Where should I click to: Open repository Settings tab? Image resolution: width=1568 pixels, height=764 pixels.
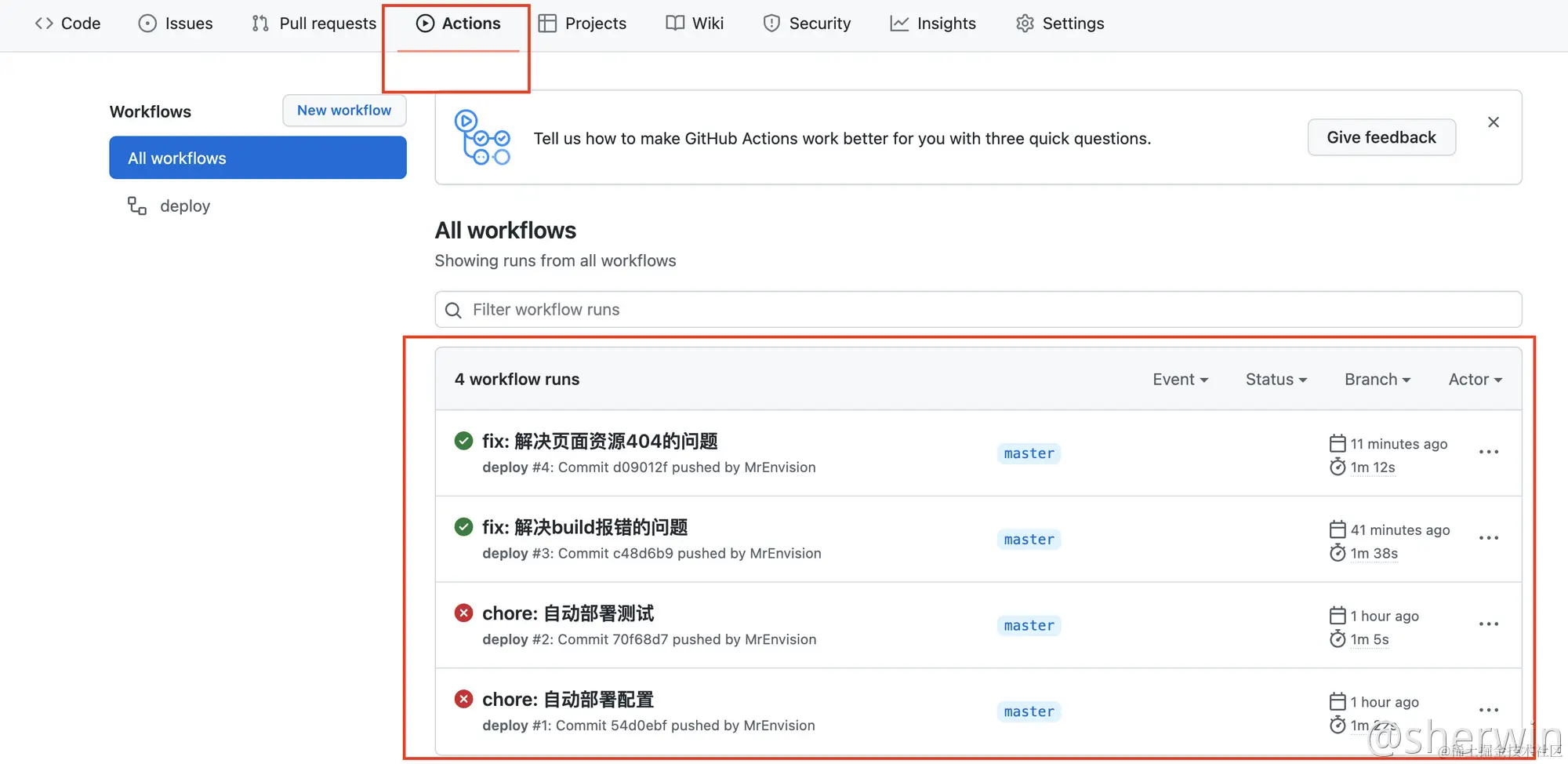(1060, 24)
